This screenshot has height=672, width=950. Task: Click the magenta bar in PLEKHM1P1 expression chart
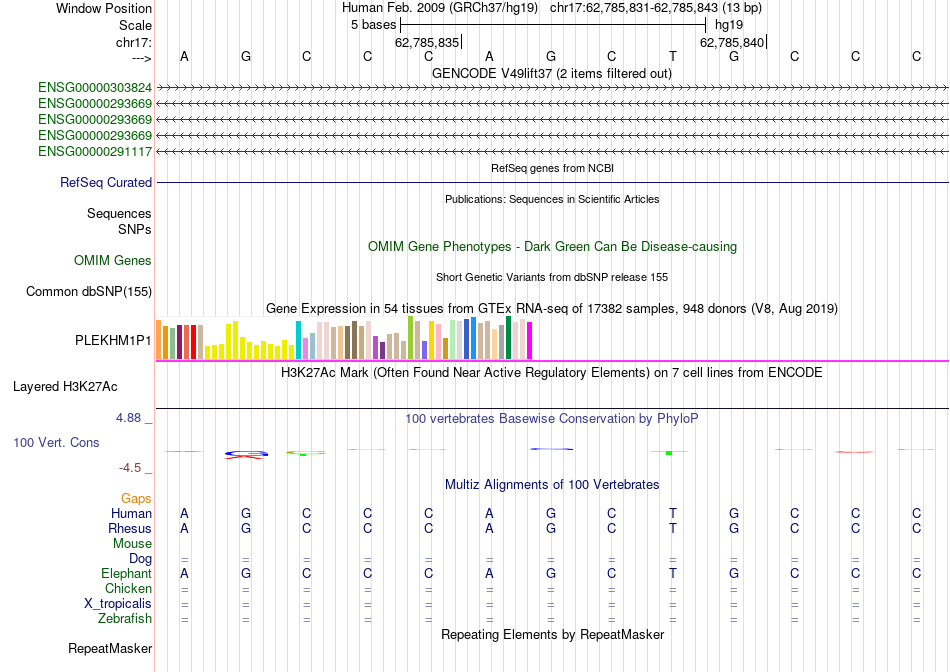tap(530, 341)
